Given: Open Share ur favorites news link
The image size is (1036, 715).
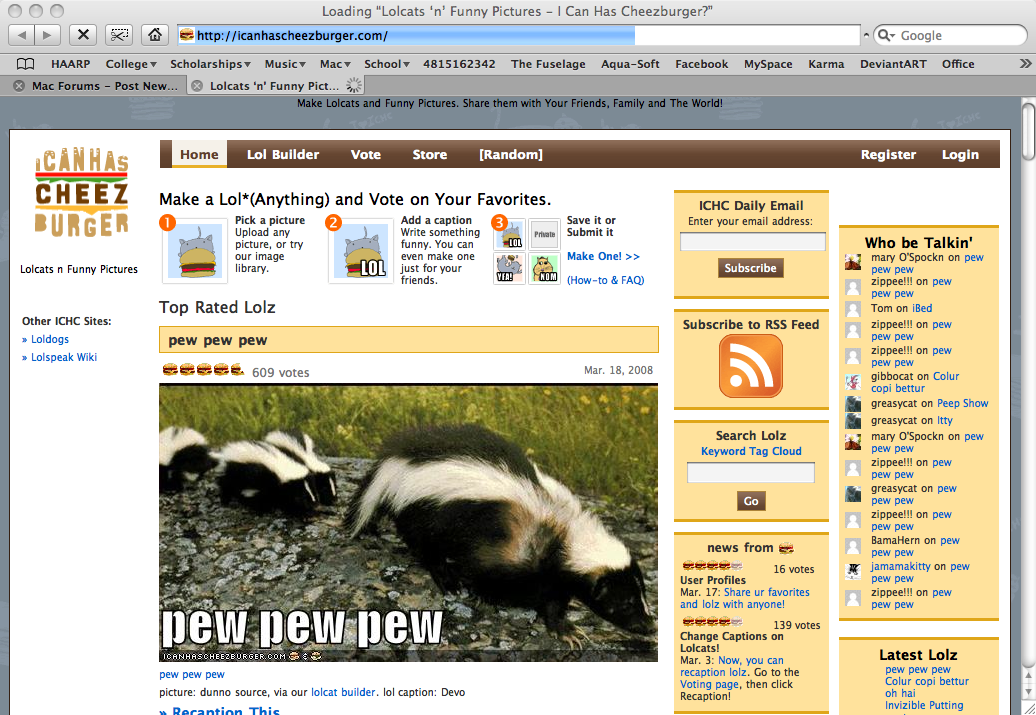Looking at the screenshot, I should (x=745, y=598).
